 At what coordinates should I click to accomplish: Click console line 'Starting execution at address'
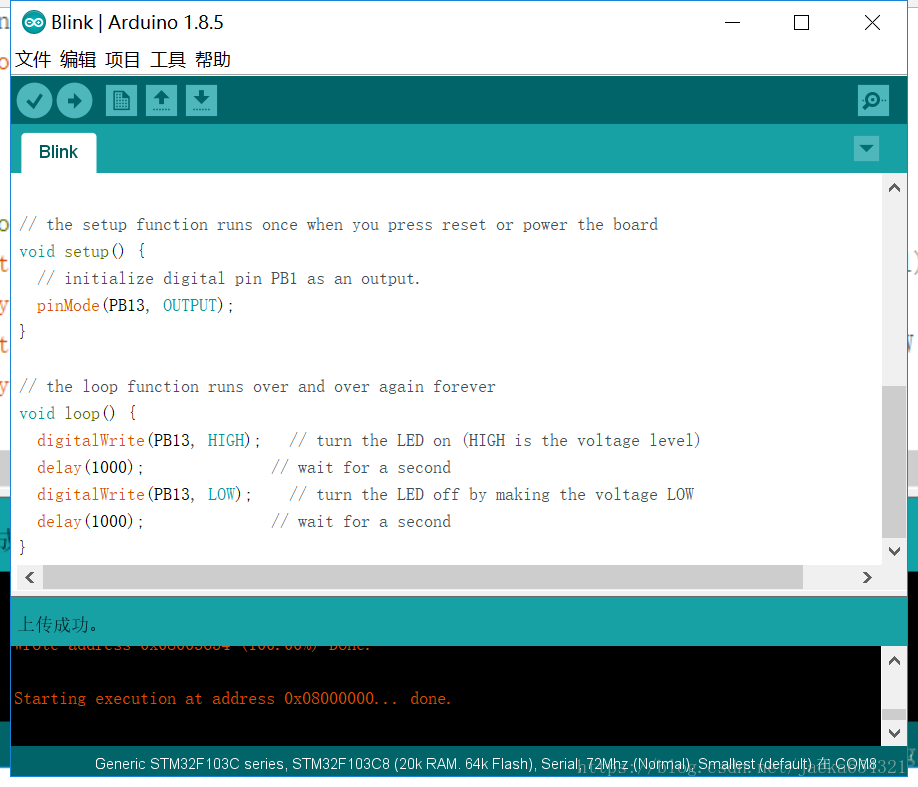pos(232,699)
